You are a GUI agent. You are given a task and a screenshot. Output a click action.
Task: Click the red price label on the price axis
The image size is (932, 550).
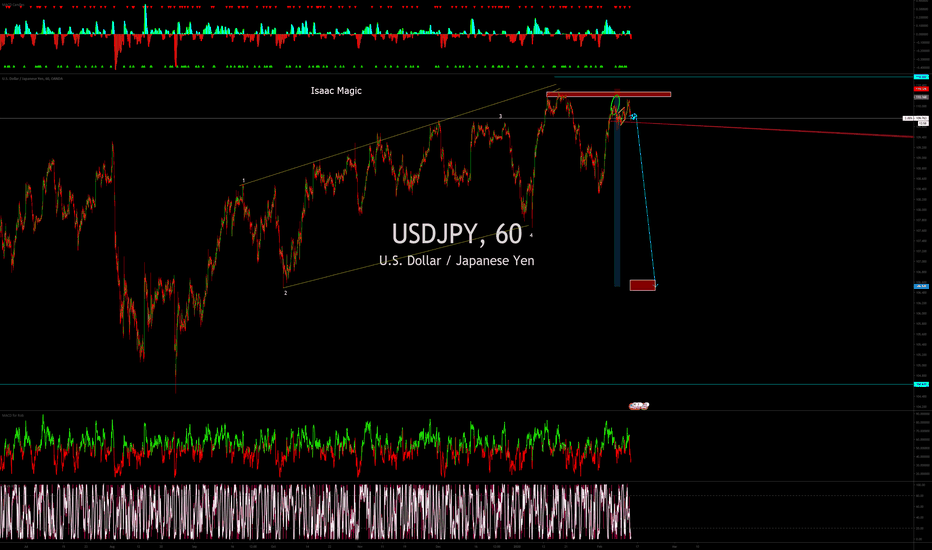pos(921,89)
